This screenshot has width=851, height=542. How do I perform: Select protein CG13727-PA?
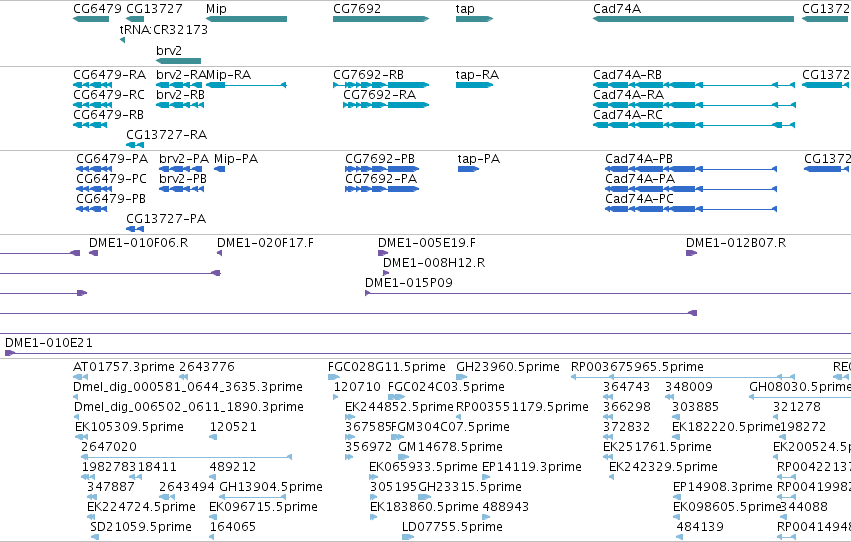point(135,229)
